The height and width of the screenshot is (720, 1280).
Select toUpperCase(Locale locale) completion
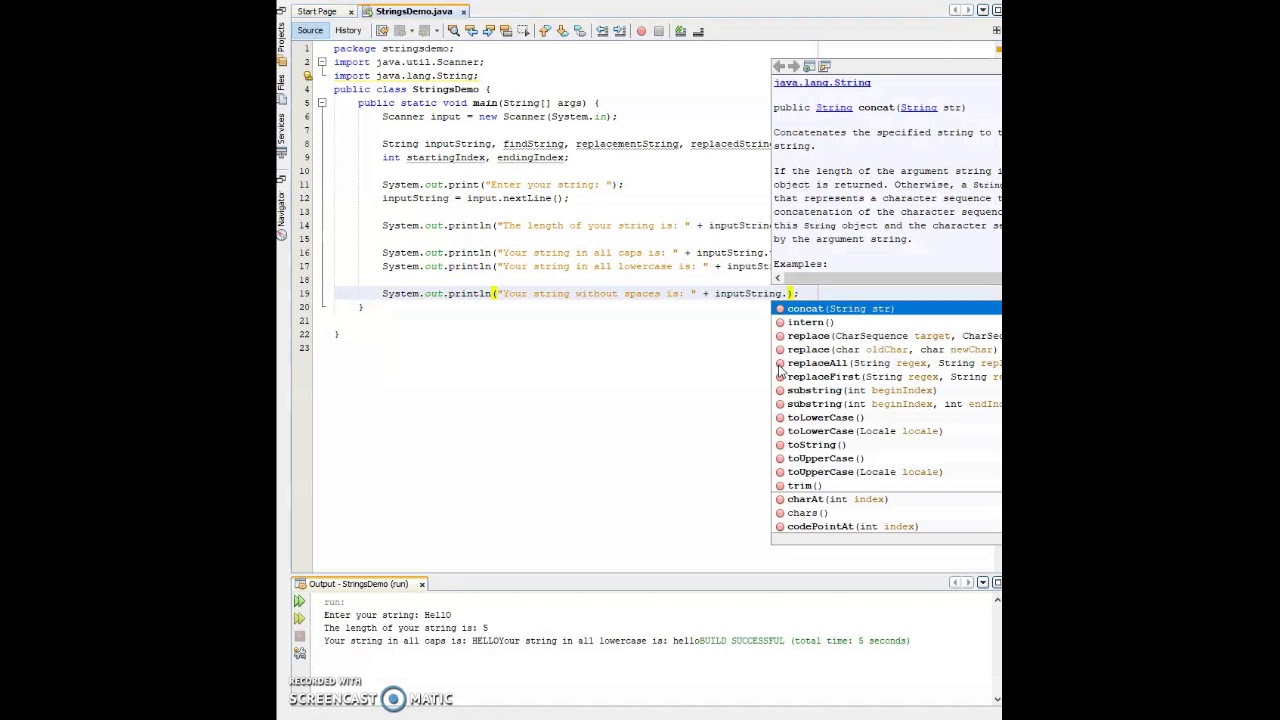886,472
